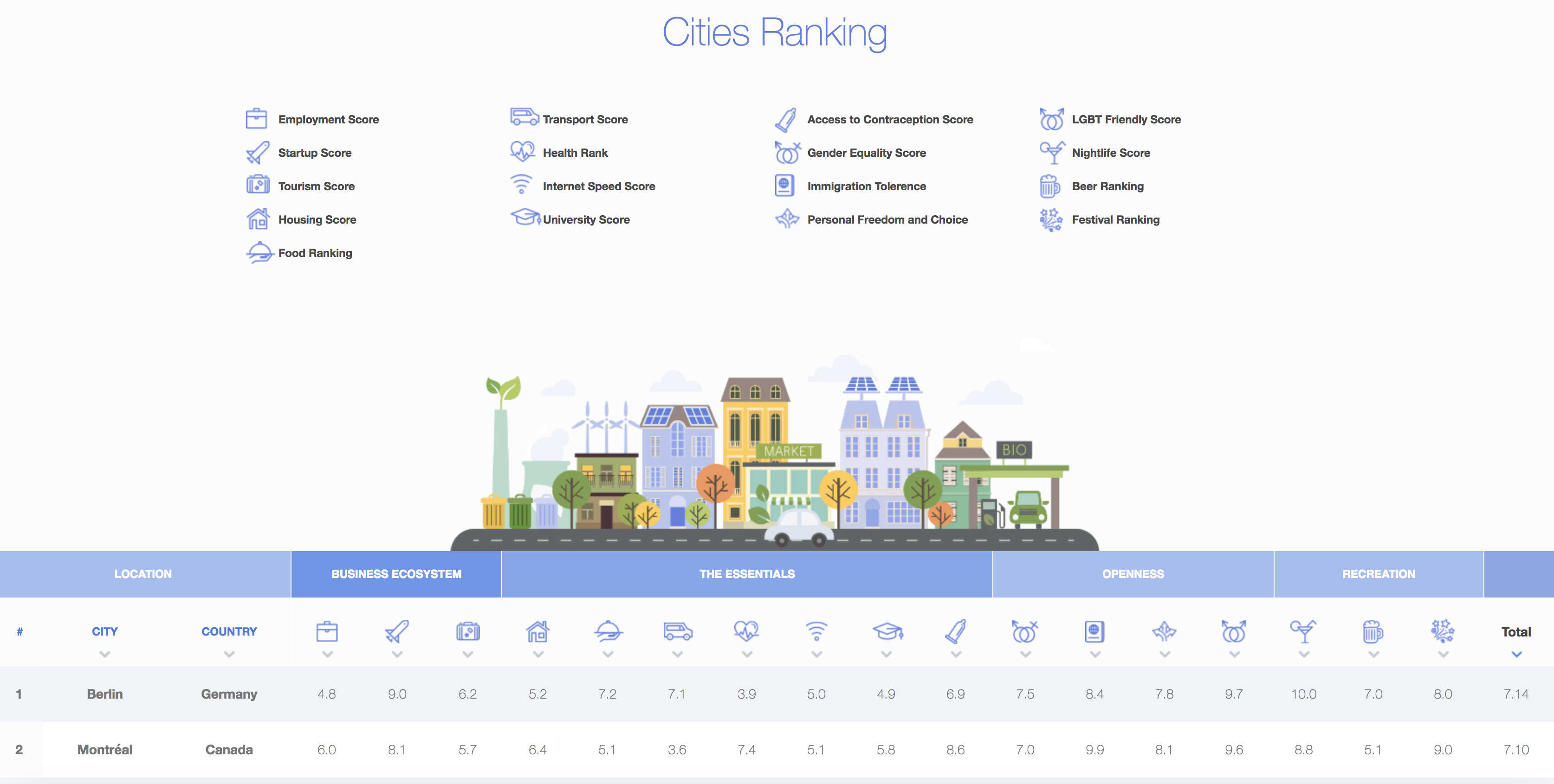Screen dimensions: 1554x784
Task: Click the Transport Score van icon in legend
Action: click(524, 116)
